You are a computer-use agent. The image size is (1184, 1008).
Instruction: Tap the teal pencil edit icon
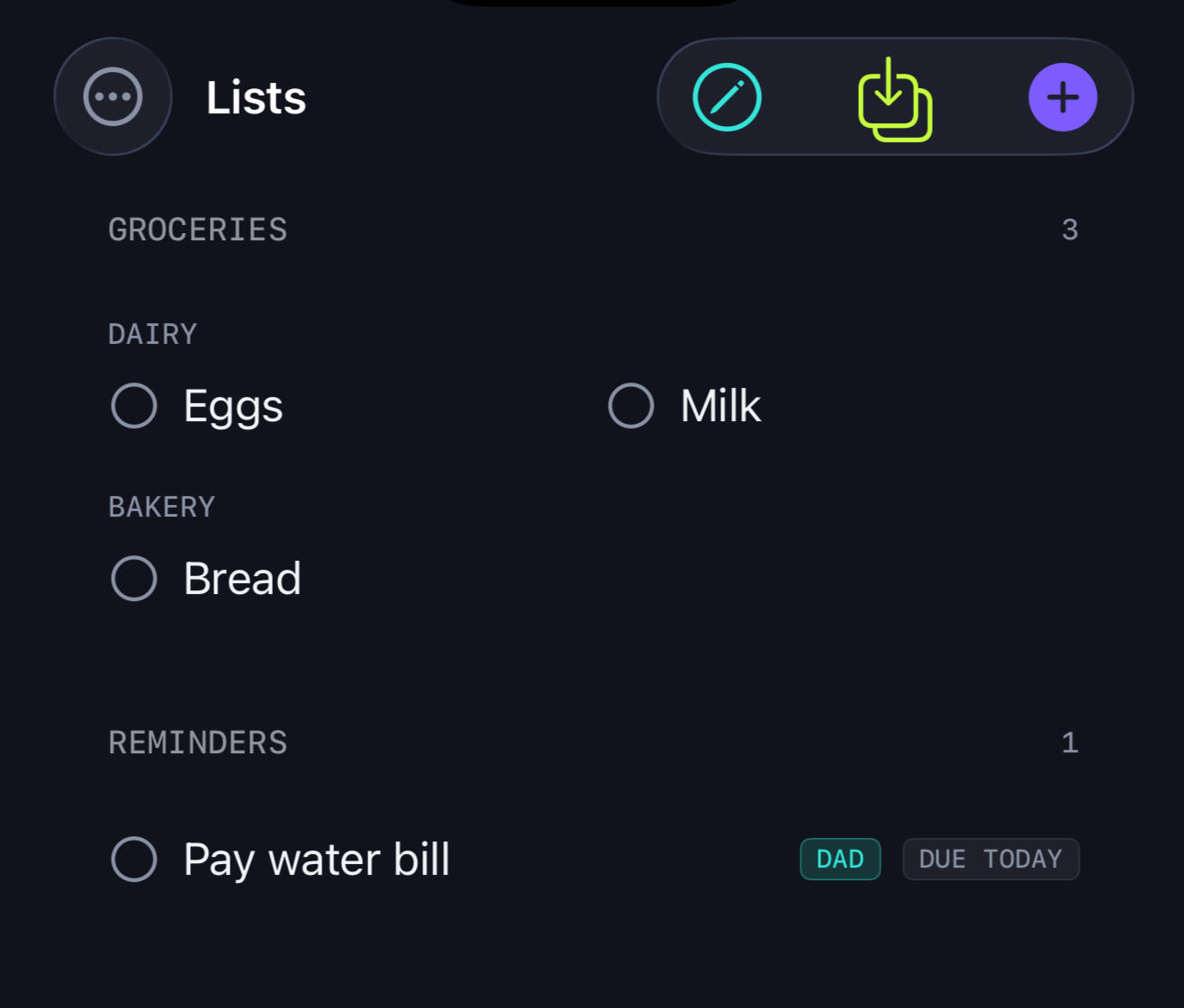tap(727, 97)
